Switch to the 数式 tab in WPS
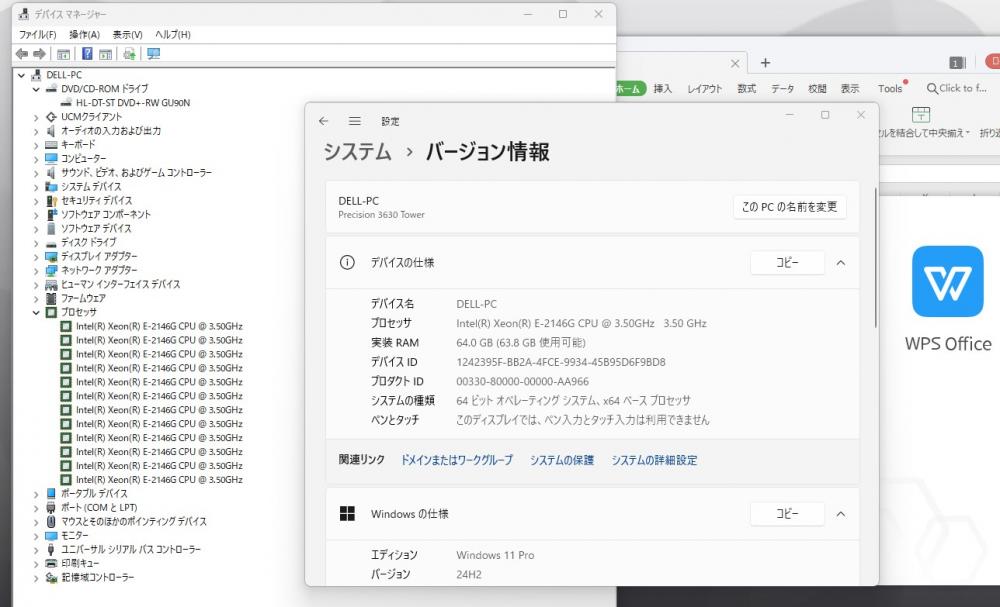Viewport: 1000px width, 607px height. tap(747, 89)
